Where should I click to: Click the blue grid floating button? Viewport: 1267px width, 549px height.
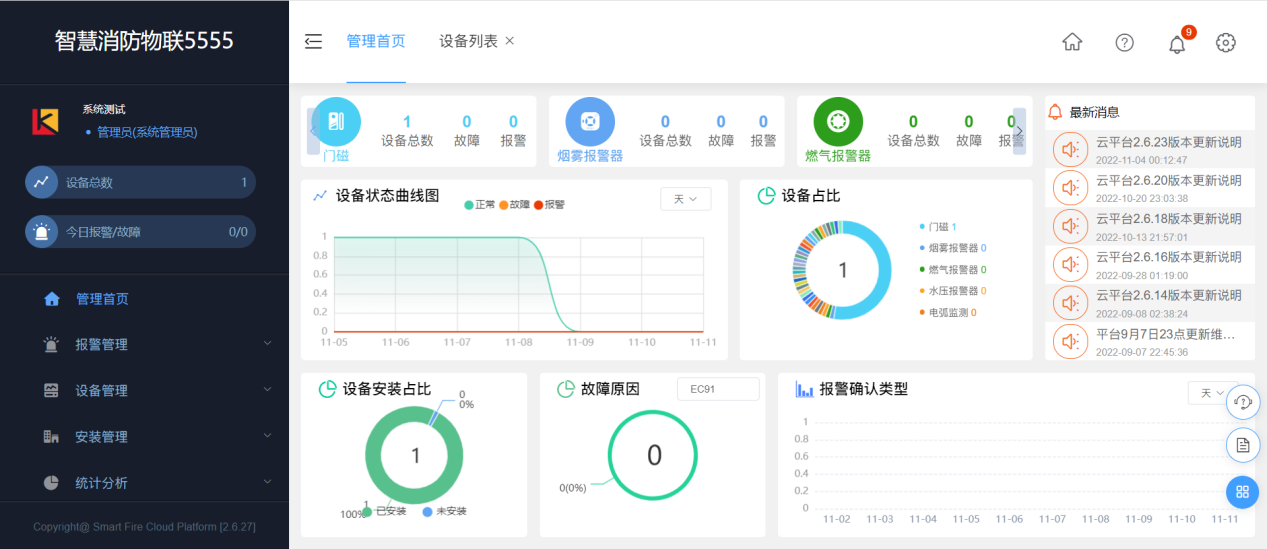tap(1242, 492)
